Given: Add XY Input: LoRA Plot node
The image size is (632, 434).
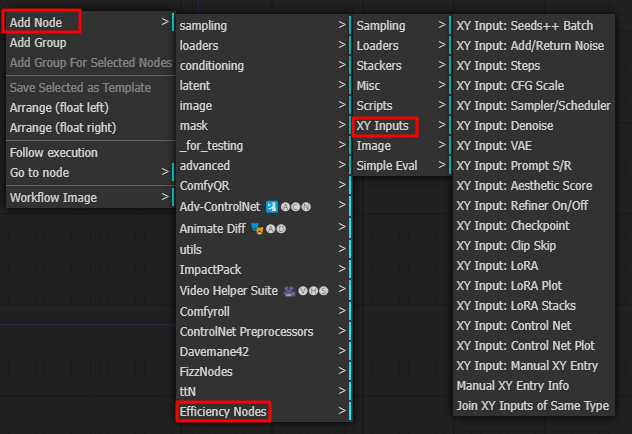Looking at the screenshot, I should [x=534, y=286].
